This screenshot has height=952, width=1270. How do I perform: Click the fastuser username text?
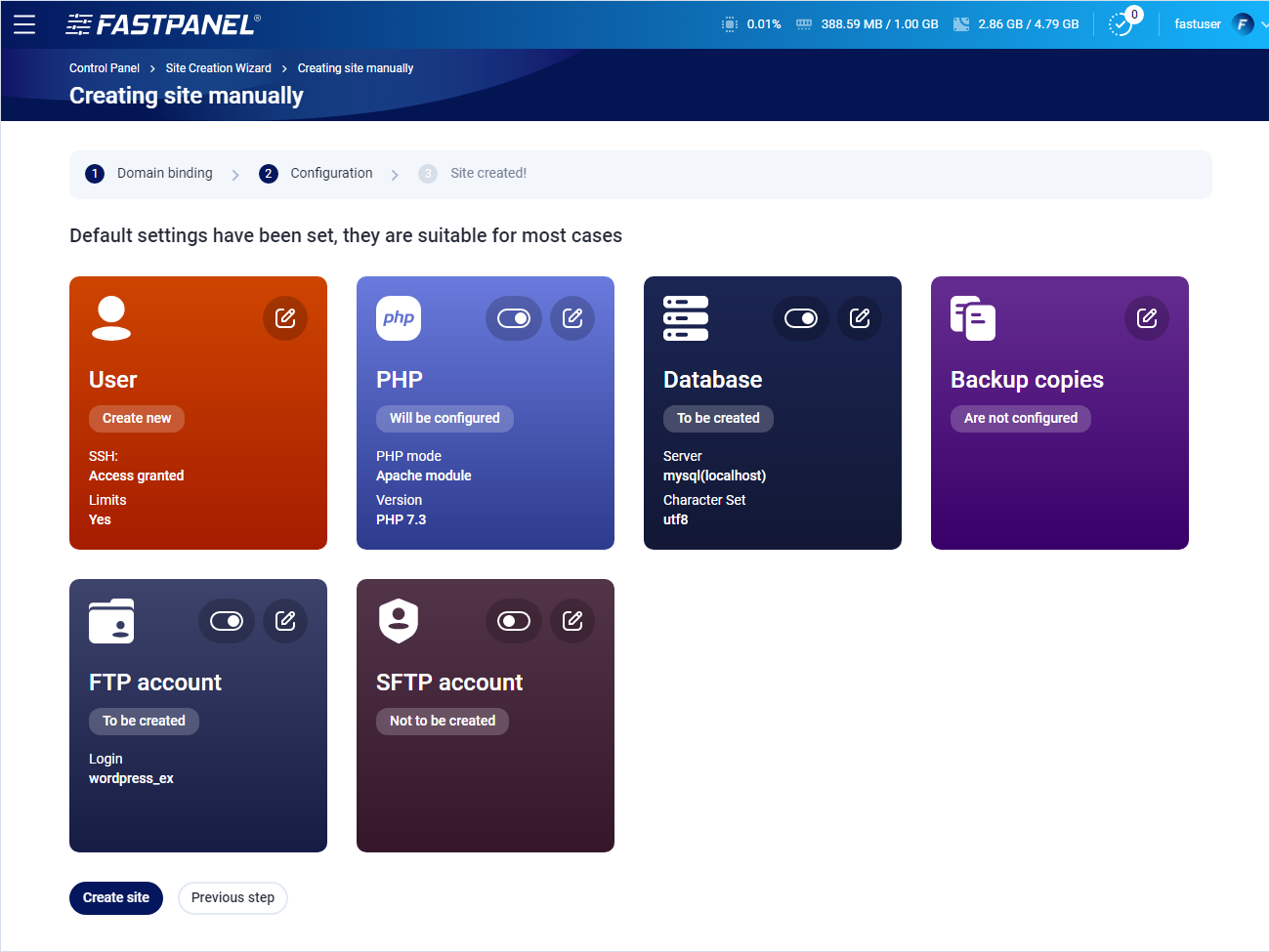pos(1198,24)
